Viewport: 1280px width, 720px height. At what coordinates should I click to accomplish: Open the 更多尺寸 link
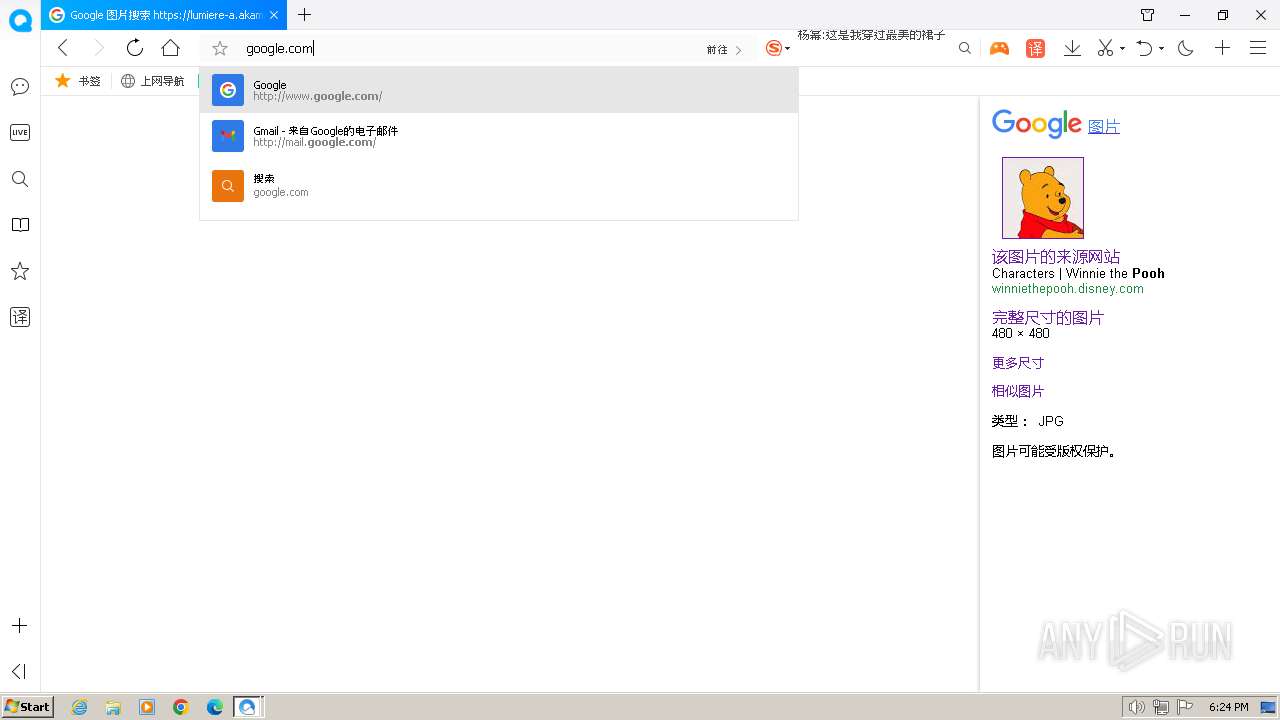pyautogui.click(x=1018, y=363)
